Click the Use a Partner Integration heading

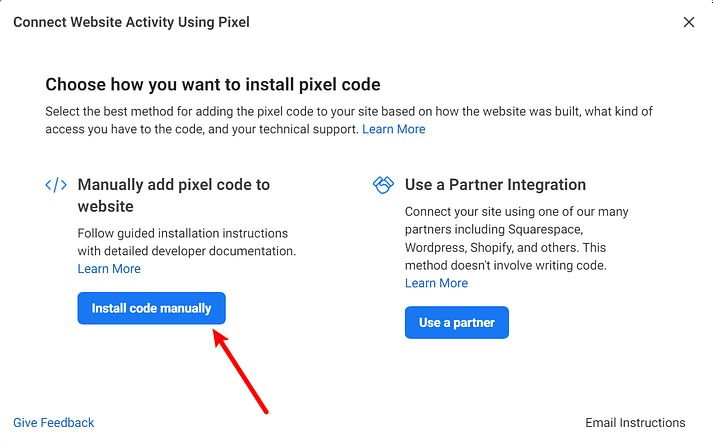(496, 185)
